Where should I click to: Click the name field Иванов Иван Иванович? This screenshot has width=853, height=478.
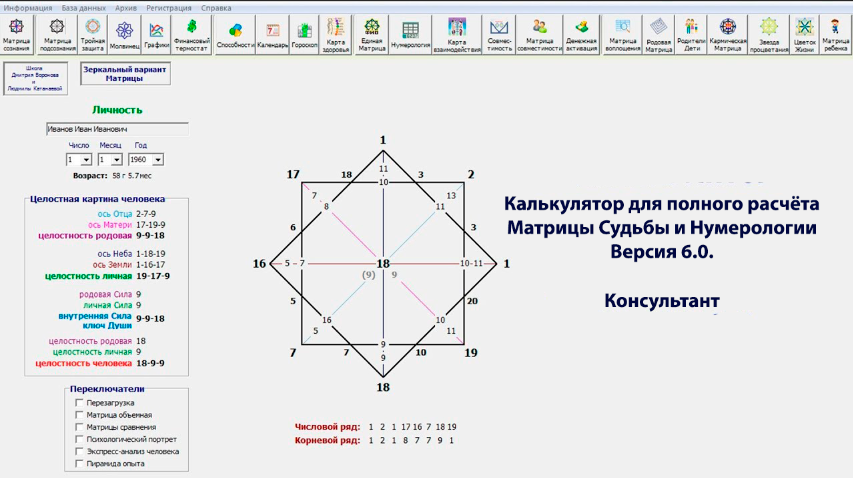pos(118,129)
